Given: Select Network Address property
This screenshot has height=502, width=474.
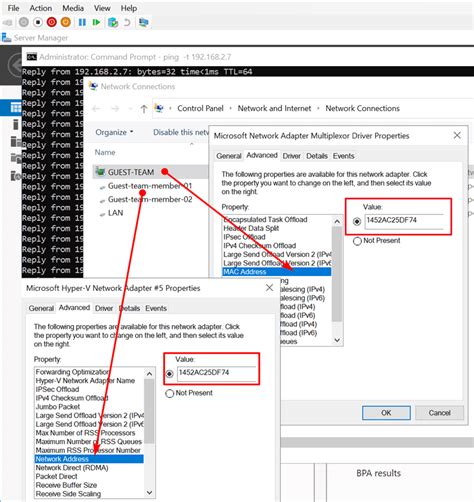Looking at the screenshot, I should pyautogui.click(x=89, y=459).
